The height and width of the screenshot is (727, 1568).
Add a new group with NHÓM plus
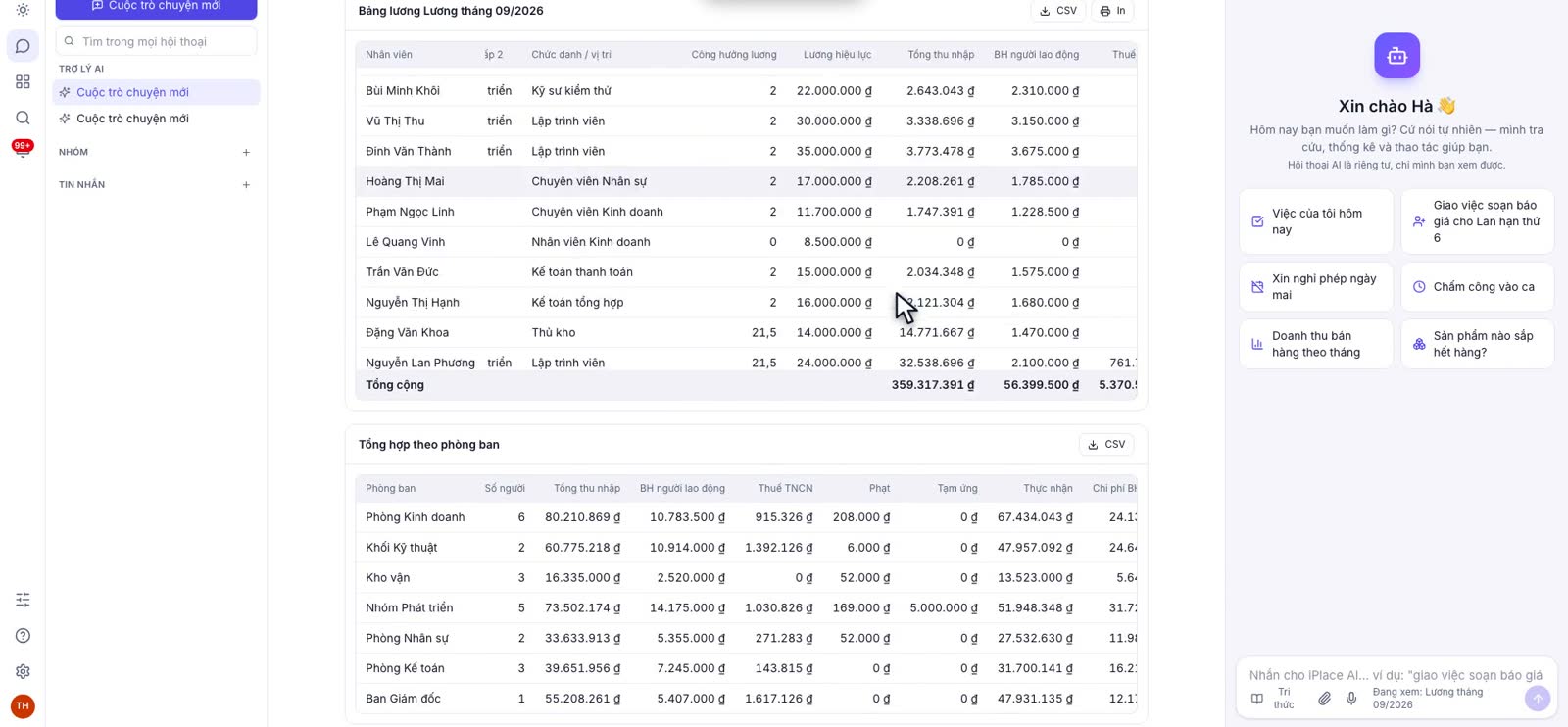[x=246, y=153]
